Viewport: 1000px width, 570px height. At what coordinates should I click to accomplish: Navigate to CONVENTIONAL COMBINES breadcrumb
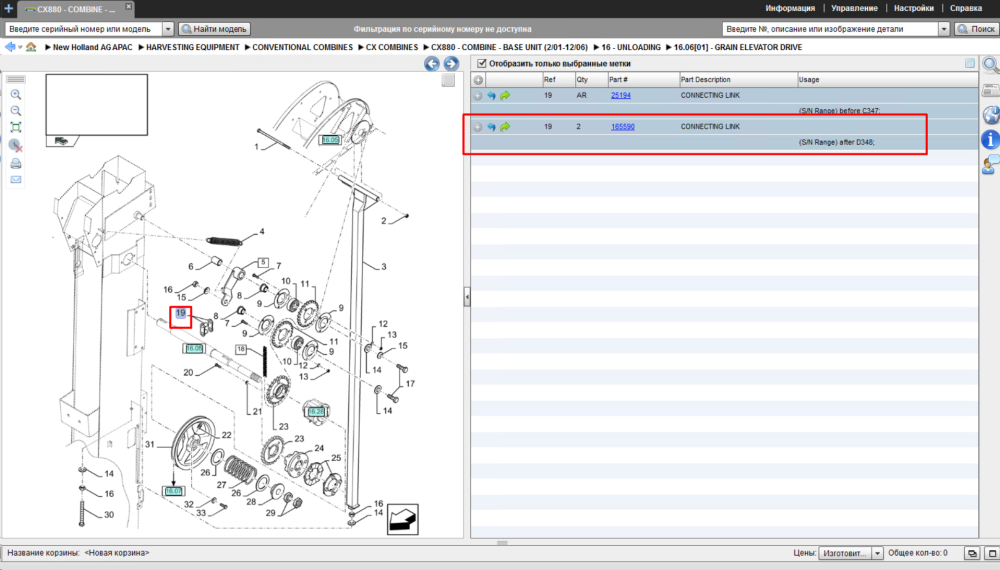[302, 47]
